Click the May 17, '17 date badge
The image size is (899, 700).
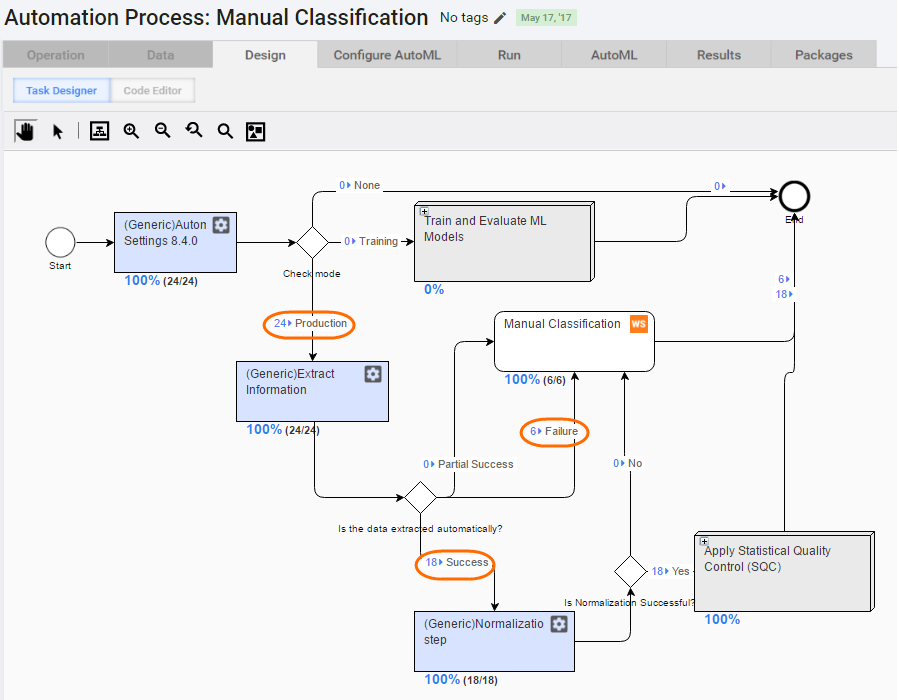tap(546, 18)
